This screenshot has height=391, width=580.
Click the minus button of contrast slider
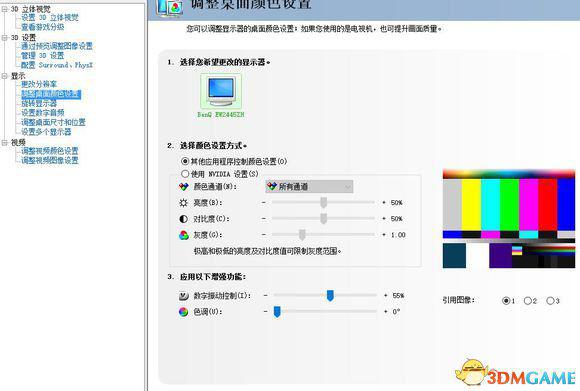coord(264,219)
